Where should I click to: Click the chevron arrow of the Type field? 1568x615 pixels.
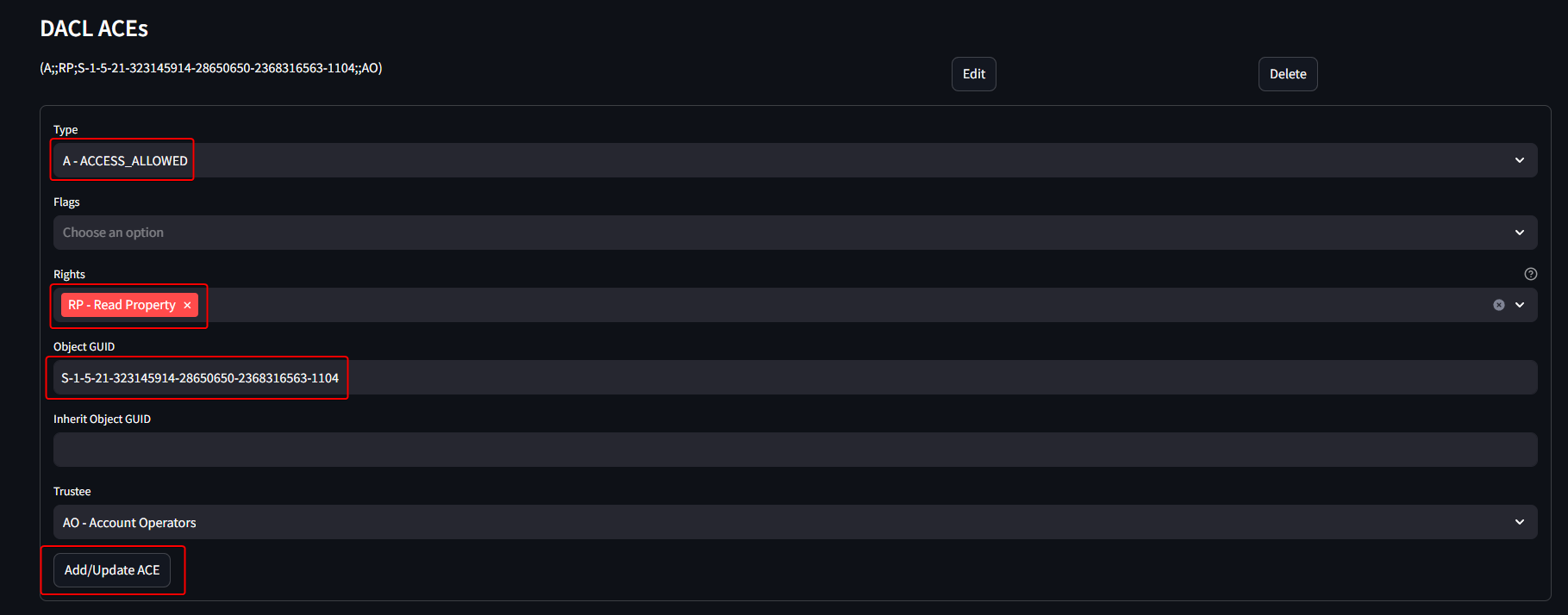click(x=1520, y=160)
